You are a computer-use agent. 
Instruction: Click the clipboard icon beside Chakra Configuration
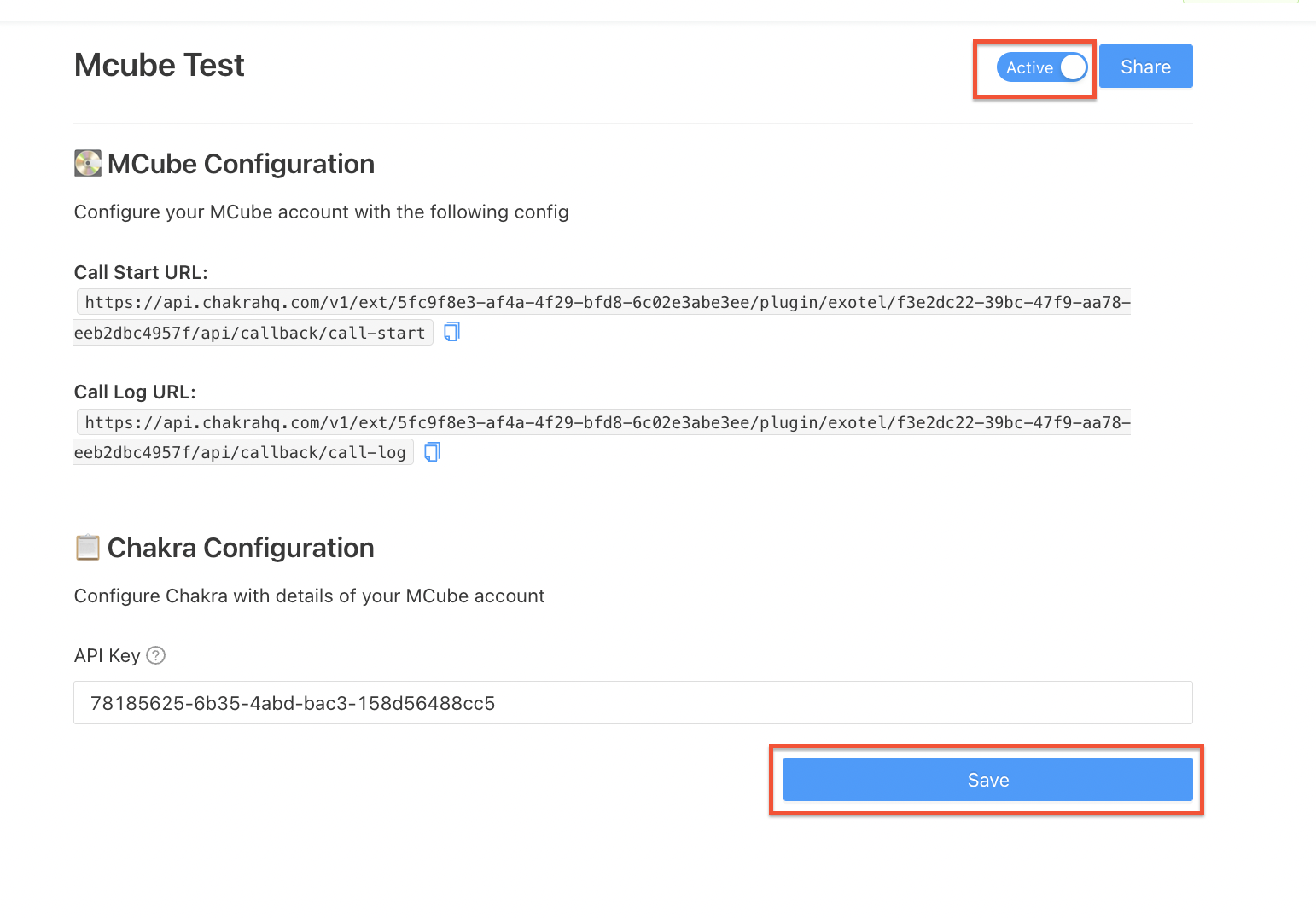pos(88,548)
